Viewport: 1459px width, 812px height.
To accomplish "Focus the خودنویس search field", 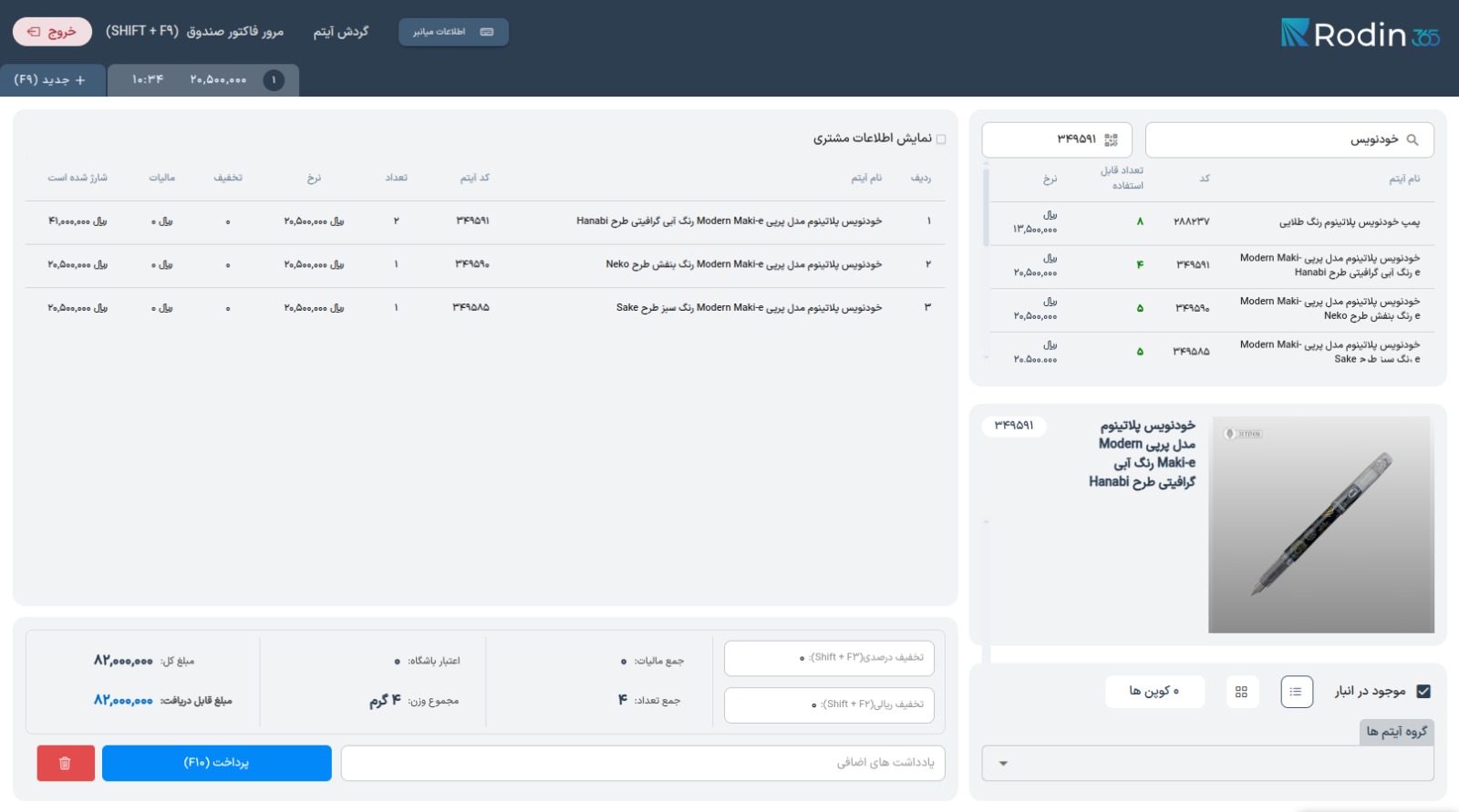I will 1289,139.
